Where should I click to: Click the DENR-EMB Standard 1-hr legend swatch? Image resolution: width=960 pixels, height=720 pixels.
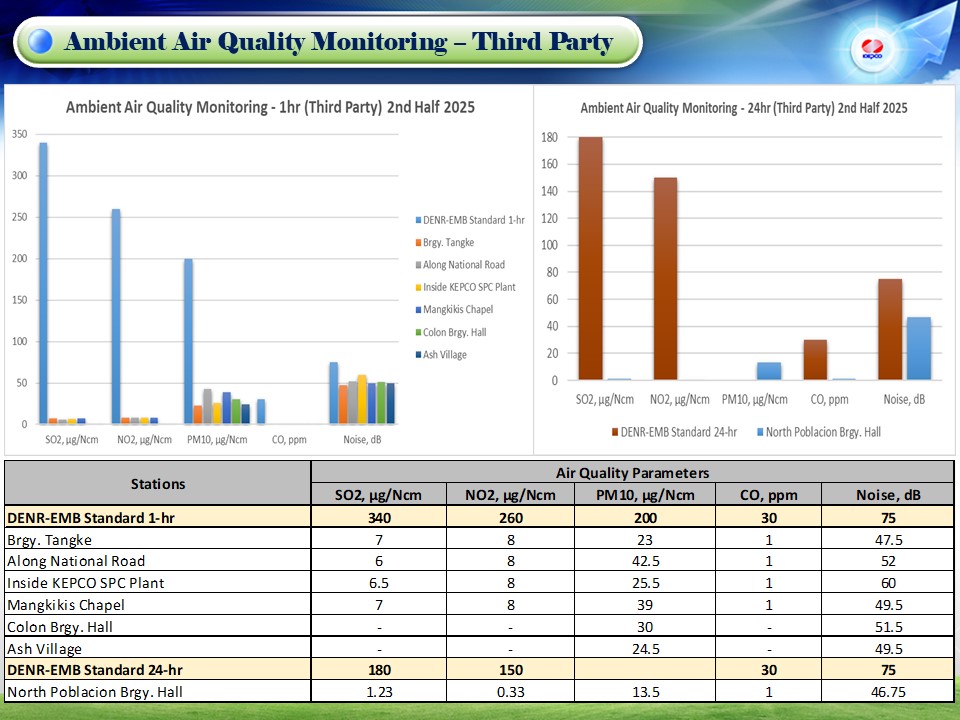[x=417, y=220]
